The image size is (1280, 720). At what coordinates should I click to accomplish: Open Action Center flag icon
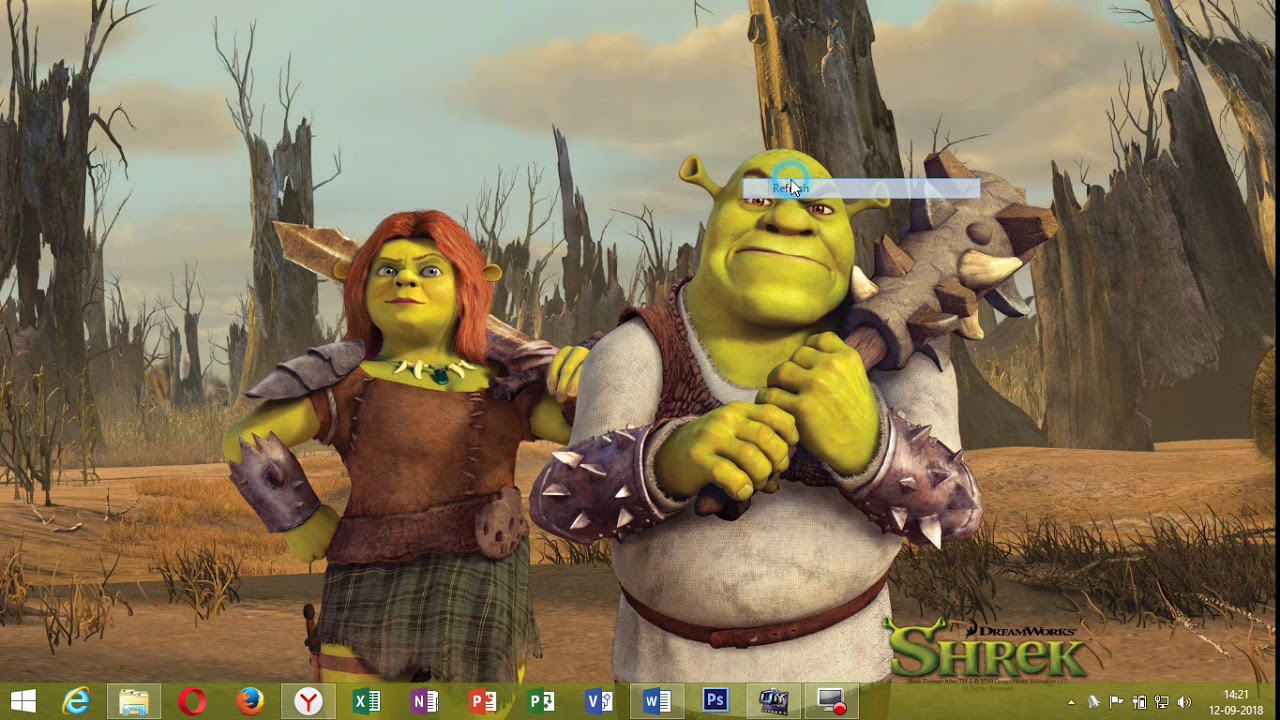1116,702
